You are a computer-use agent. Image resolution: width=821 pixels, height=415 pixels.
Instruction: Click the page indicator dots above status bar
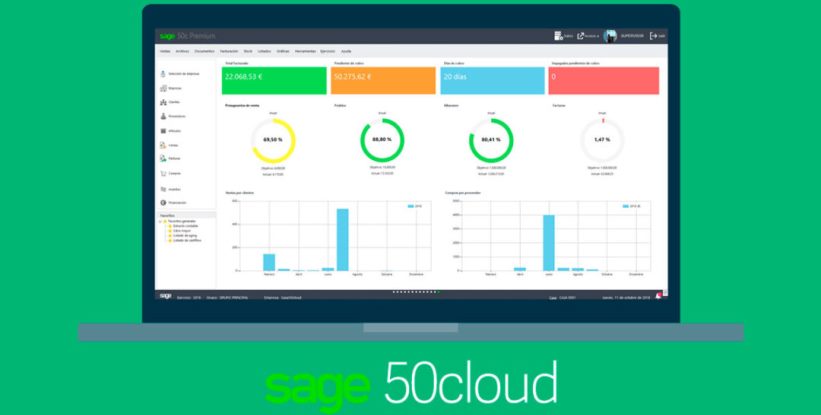pyautogui.click(x=416, y=292)
